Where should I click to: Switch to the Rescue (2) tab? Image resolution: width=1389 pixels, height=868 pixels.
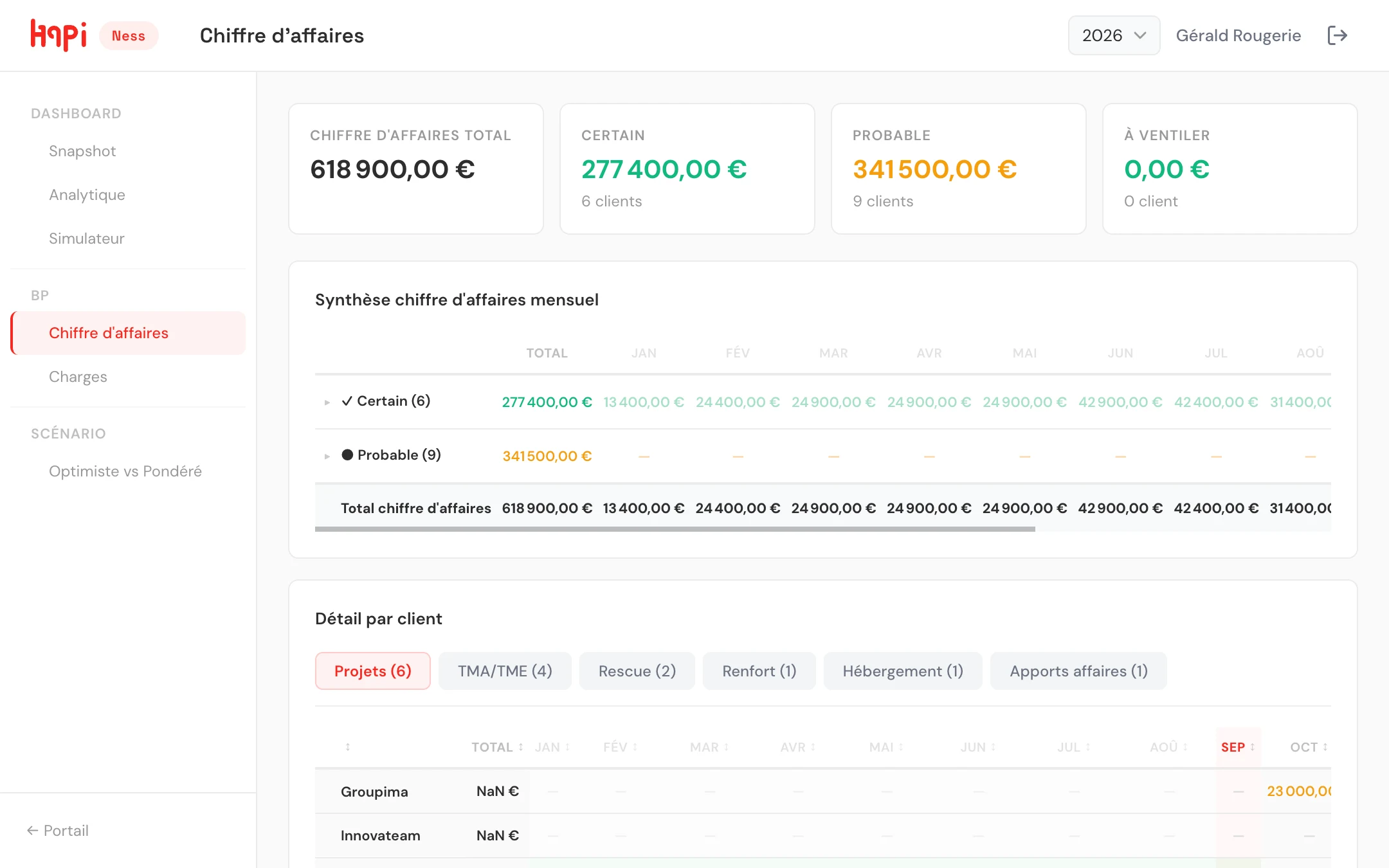point(637,671)
